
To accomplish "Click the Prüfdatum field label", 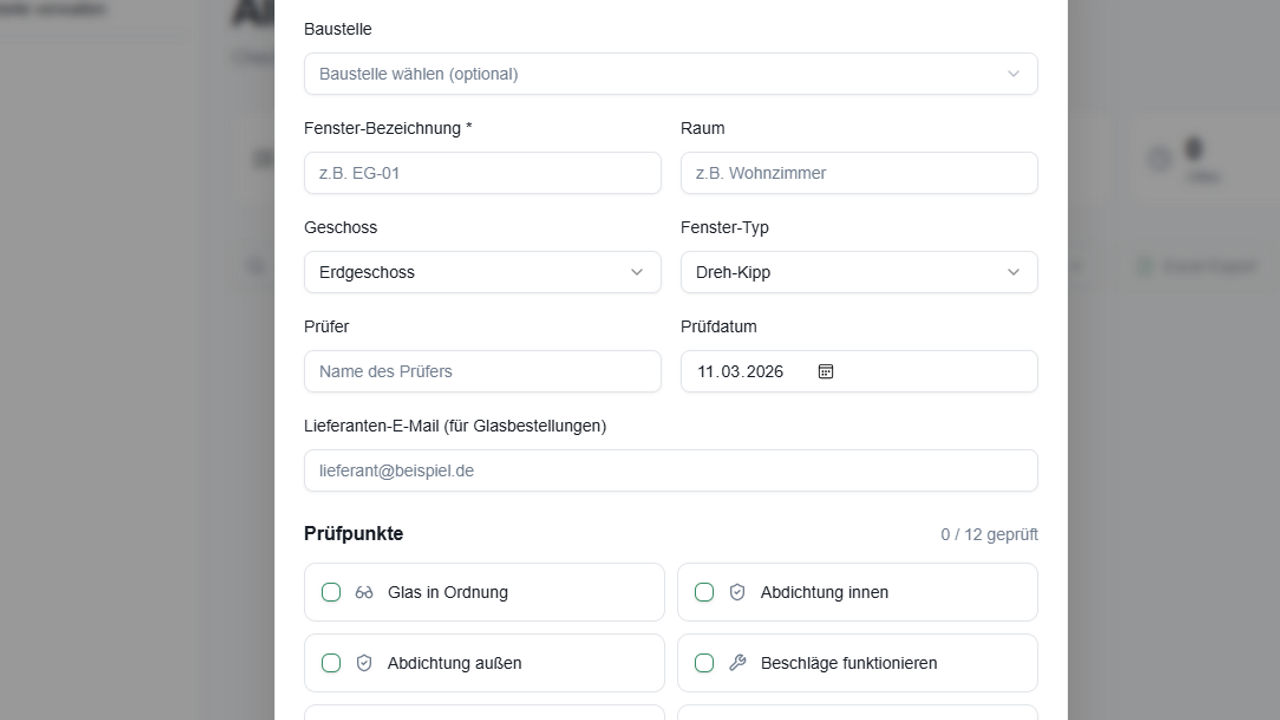I will [719, 326].
